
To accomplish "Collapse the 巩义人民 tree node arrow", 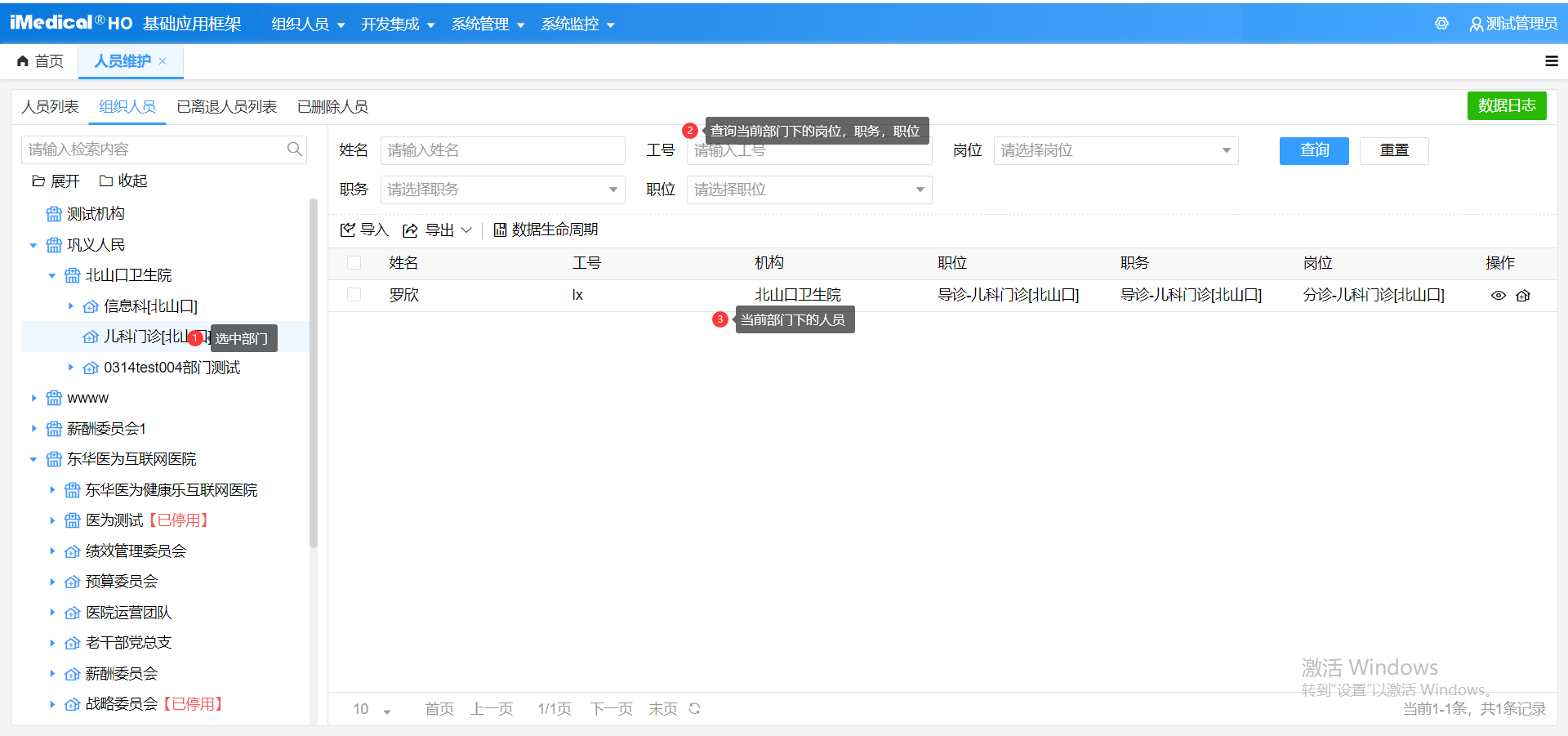I will (33, 245).
